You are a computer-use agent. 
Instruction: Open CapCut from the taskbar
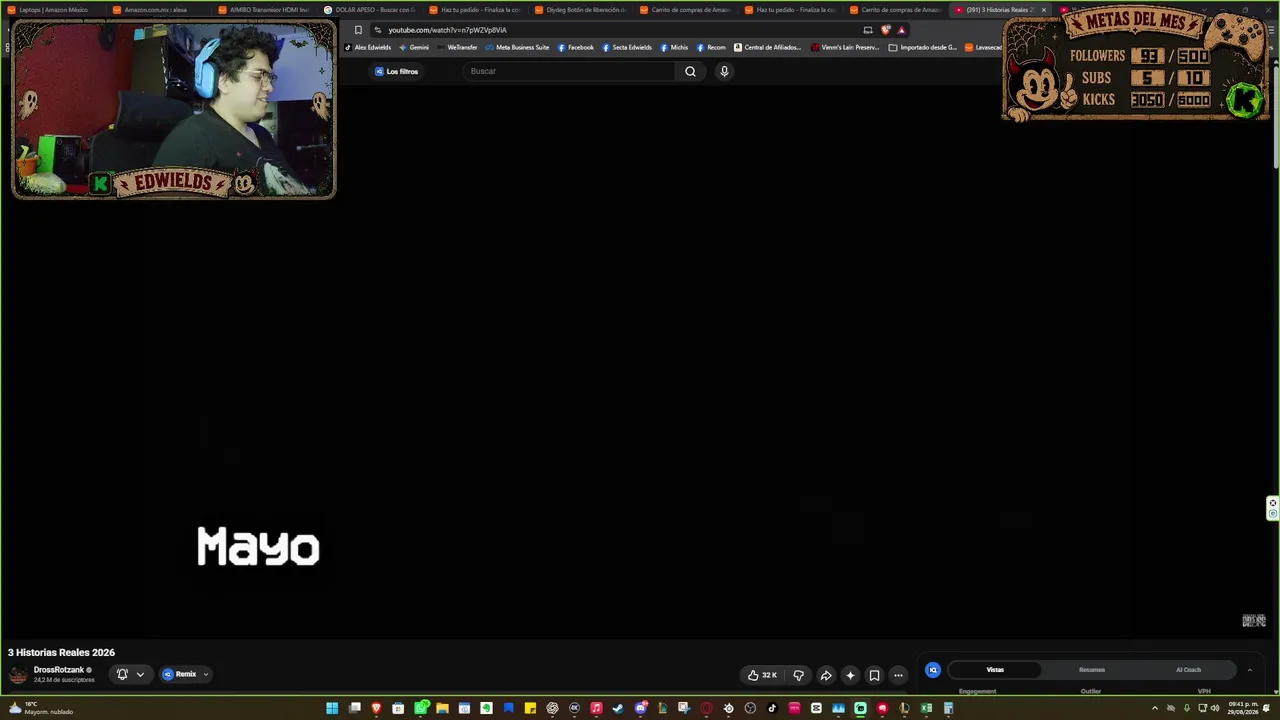pyautogui.click(x=816, y=709)
